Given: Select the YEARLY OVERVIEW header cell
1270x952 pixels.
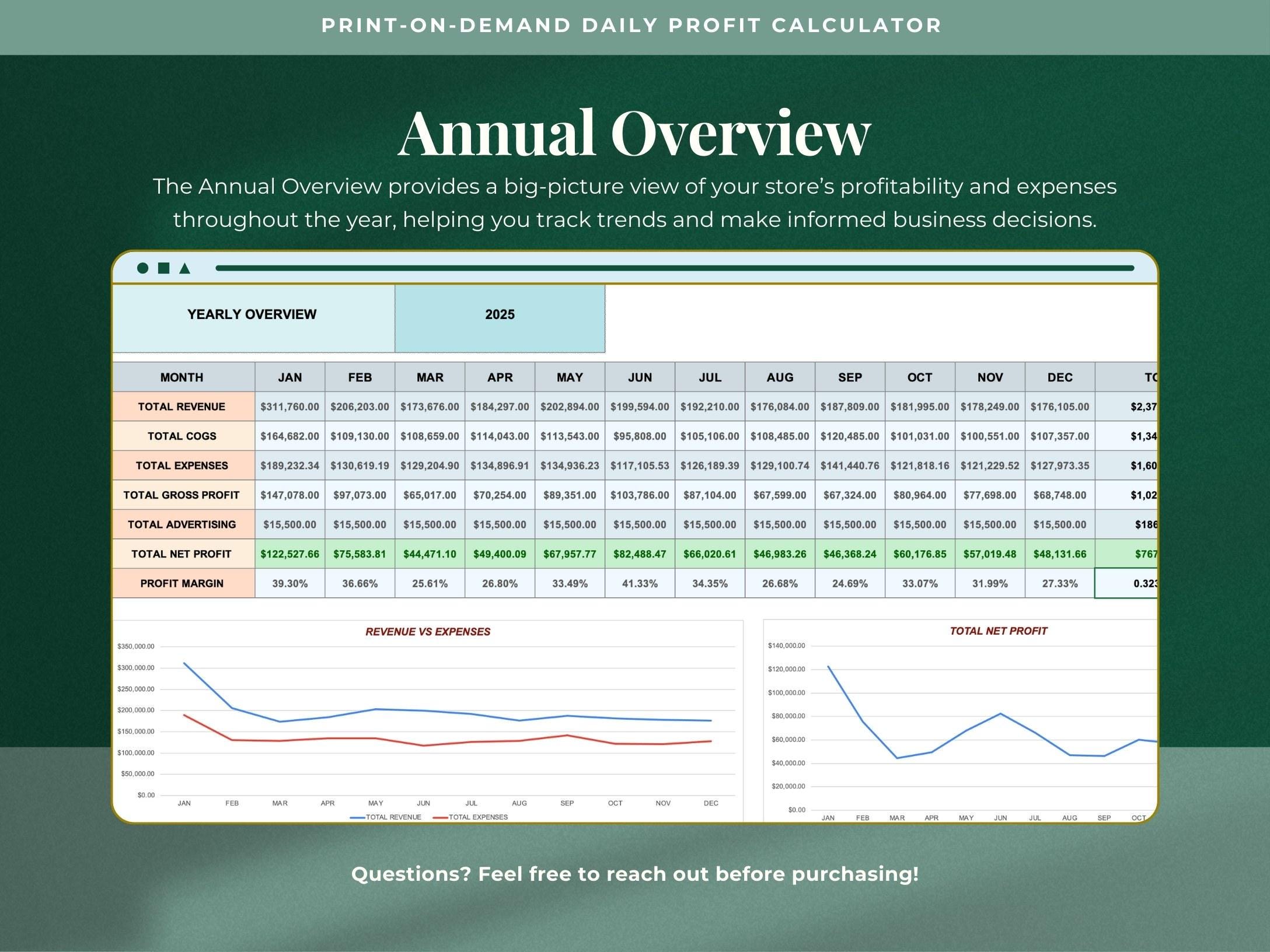Looking at the screenshot, I should 253,318.
